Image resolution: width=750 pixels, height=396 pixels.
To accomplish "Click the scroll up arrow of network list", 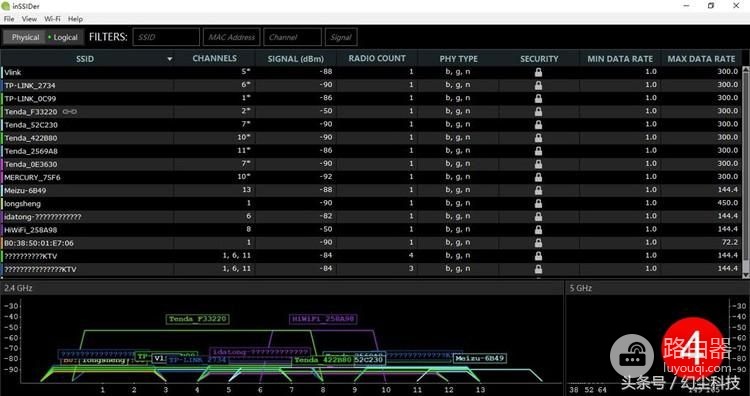I will (x=745, y=70).
